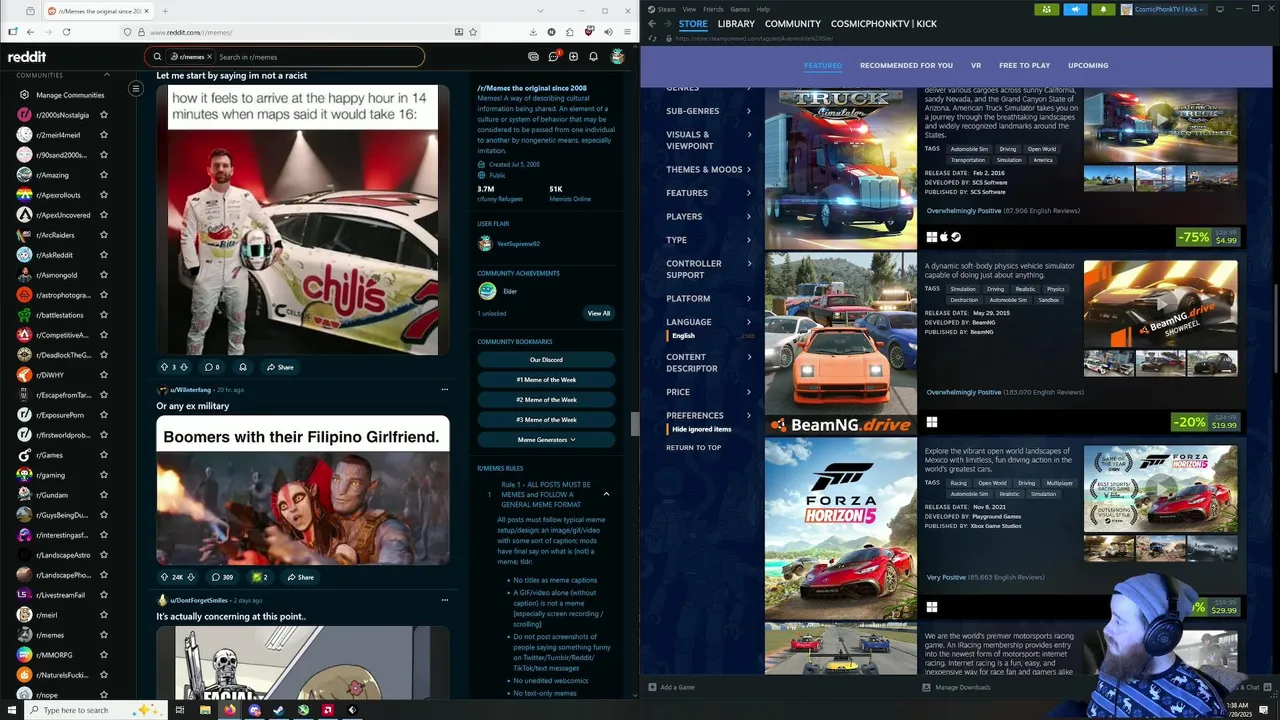The width and height of the screenshot is (1280, 720).
Task: Reload the Steam store page
Action: pyautogui.click(x=652, y=38)
